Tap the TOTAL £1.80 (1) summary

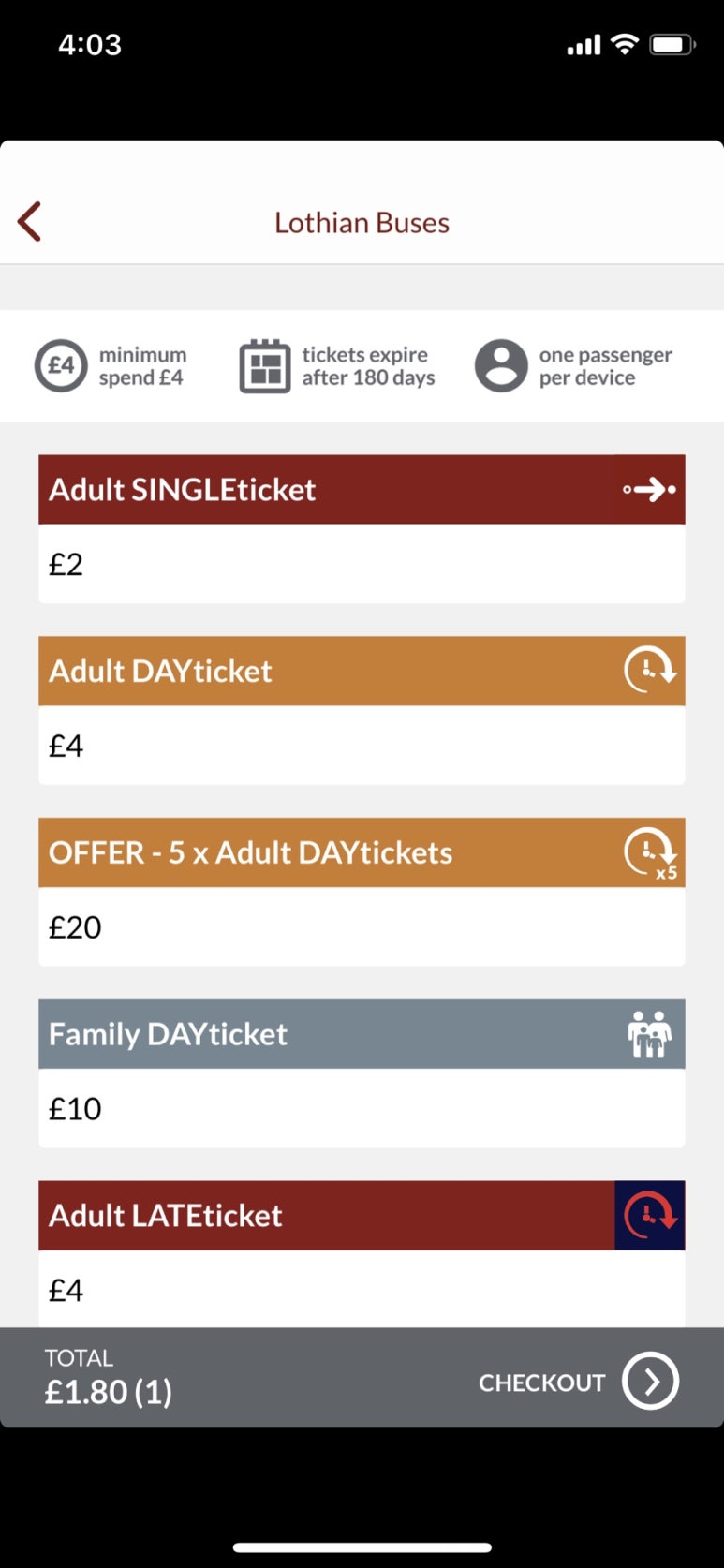coord(109,1378)
